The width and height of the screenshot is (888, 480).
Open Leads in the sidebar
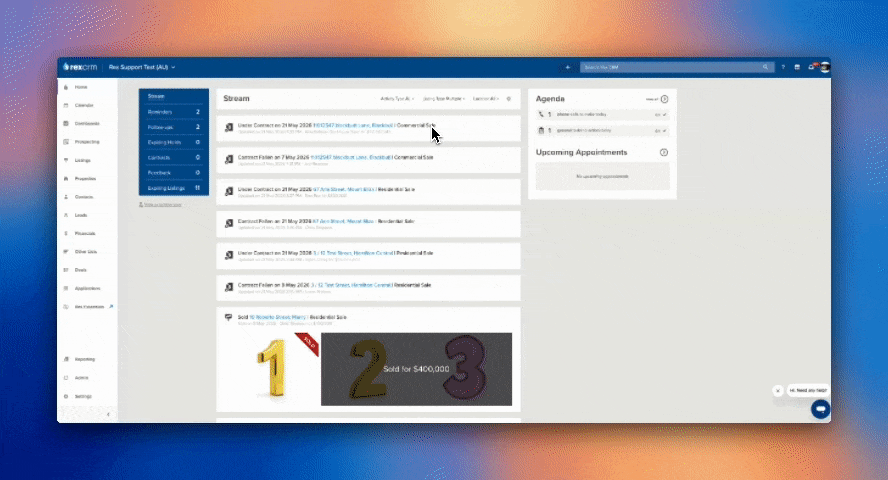[x=81, y=215]
